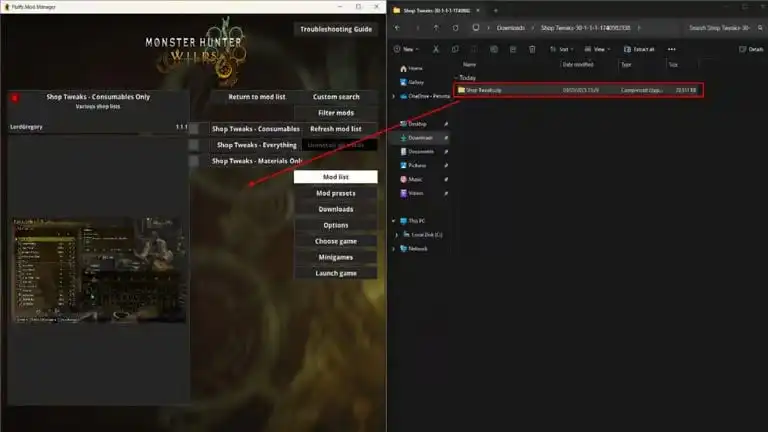
Task: Open Home in Explorer sidebar
Action: click(411, 69)
